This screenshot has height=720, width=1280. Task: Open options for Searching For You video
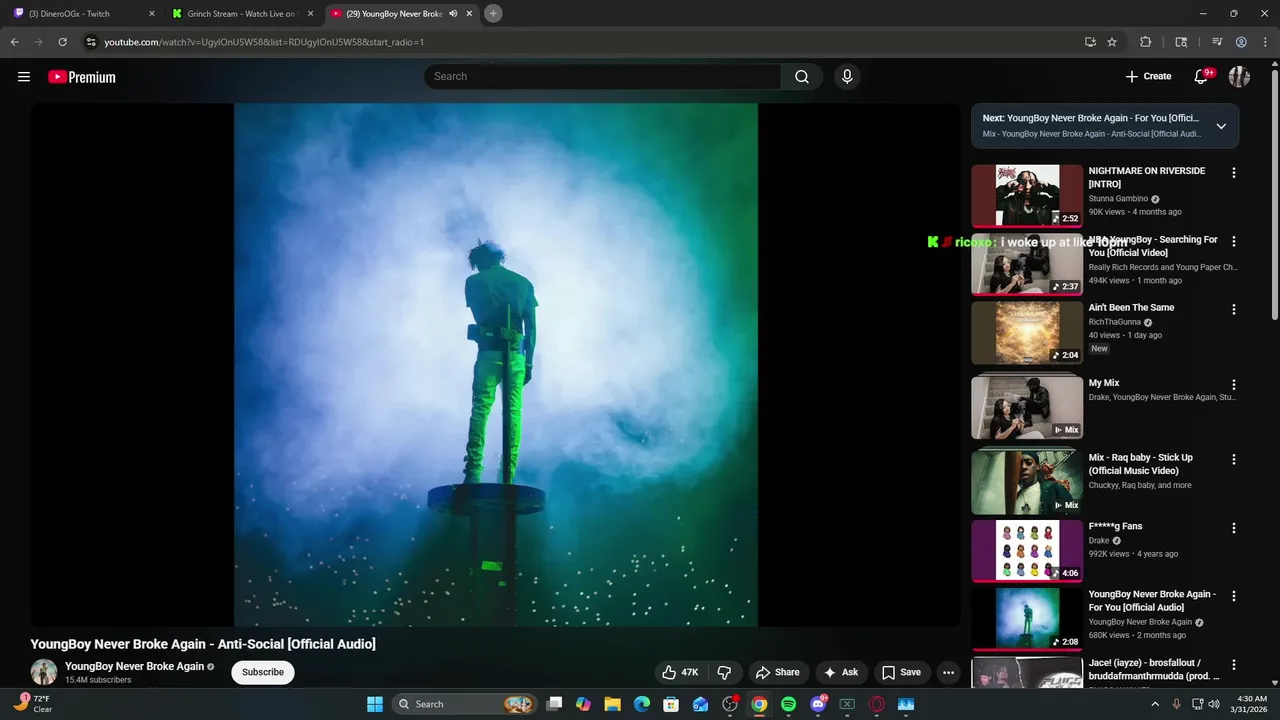click(x=1234, y=242)
